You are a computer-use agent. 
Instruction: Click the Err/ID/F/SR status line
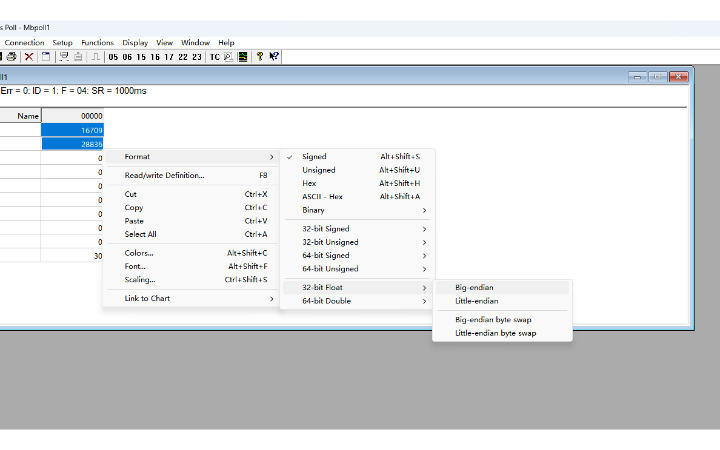point(73,91)
